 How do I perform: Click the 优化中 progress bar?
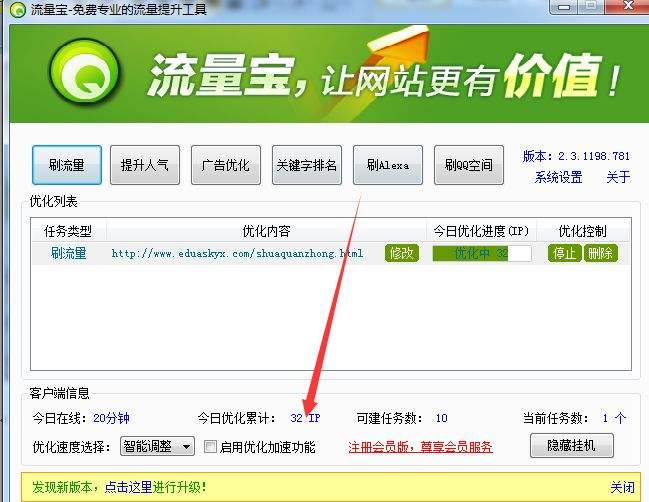click(x=482, y=253)
